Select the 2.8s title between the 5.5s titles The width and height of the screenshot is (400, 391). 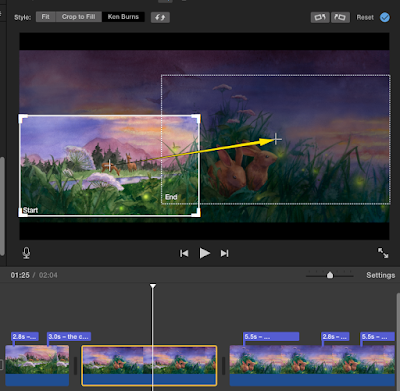(335, 337)
